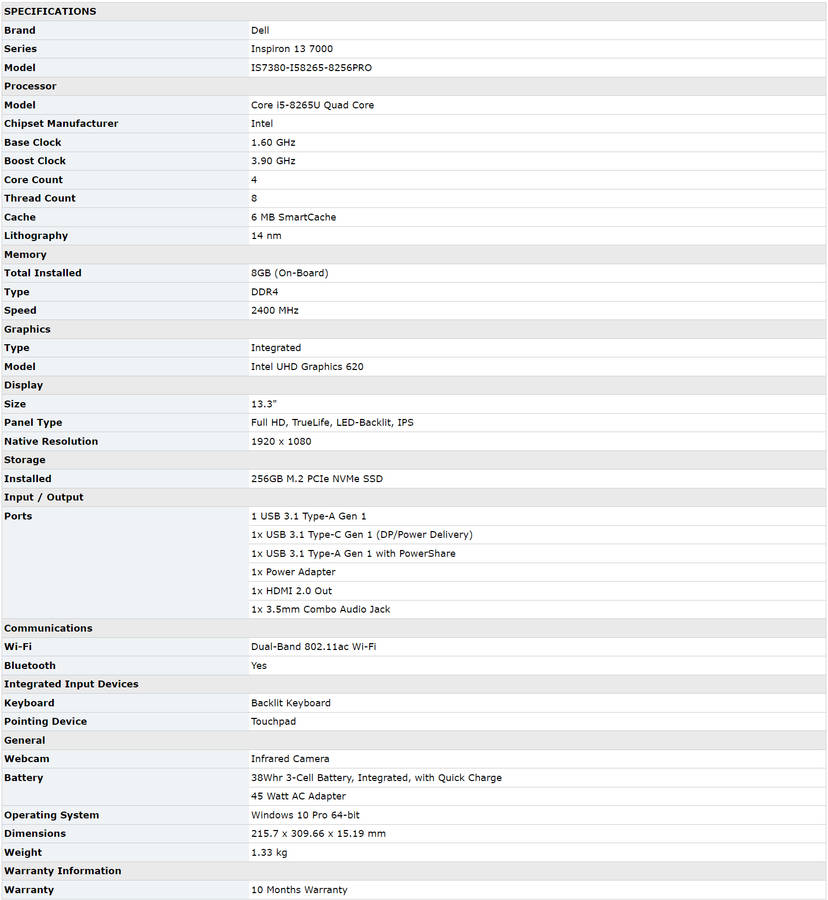Click model number IS7380-I58265-8256PRO
This screenshot has width=828, height=900.
click(312, 68)
